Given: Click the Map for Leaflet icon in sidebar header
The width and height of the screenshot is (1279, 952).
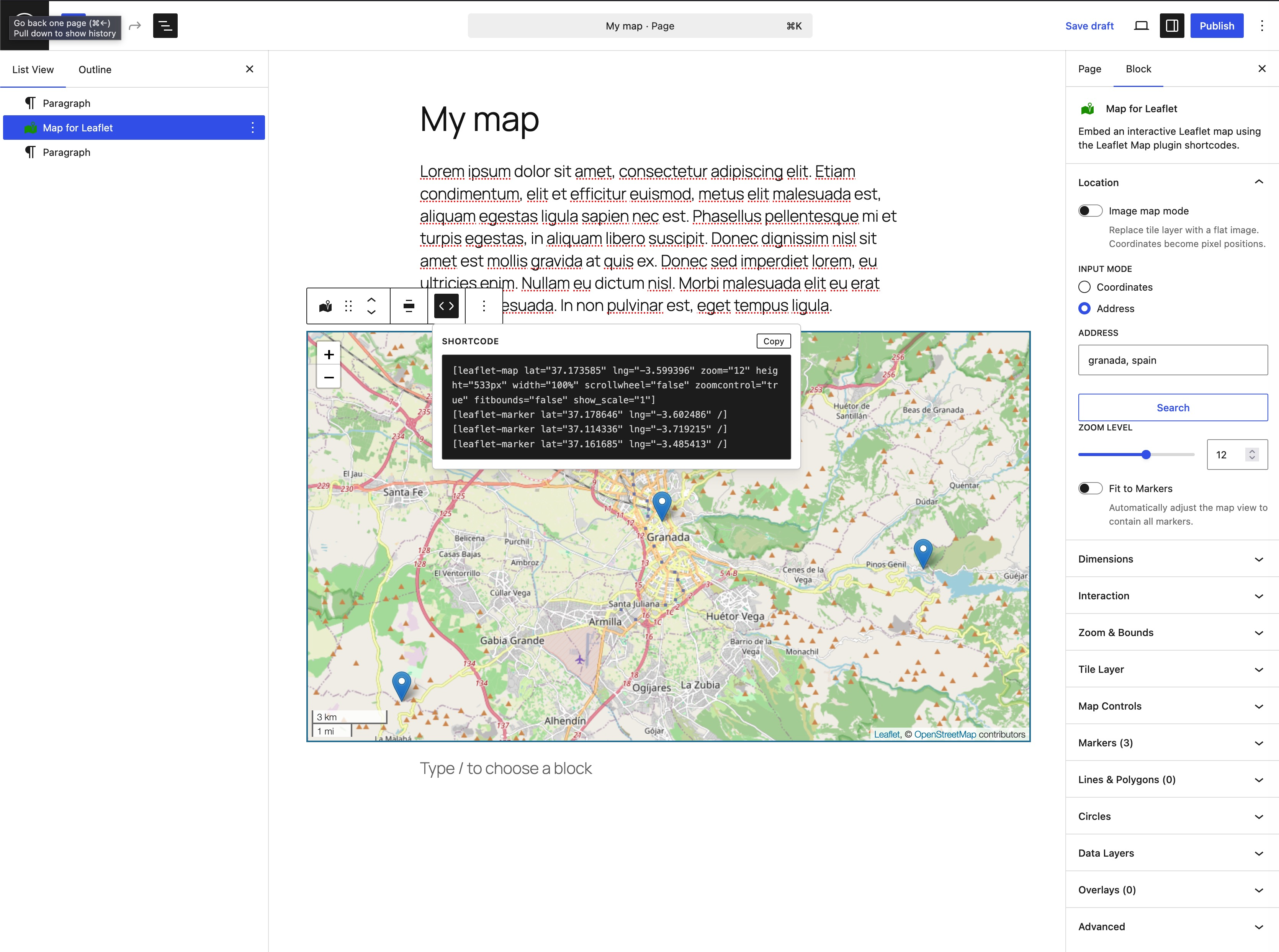Looking at the screenshot, I should point(1088,109).
